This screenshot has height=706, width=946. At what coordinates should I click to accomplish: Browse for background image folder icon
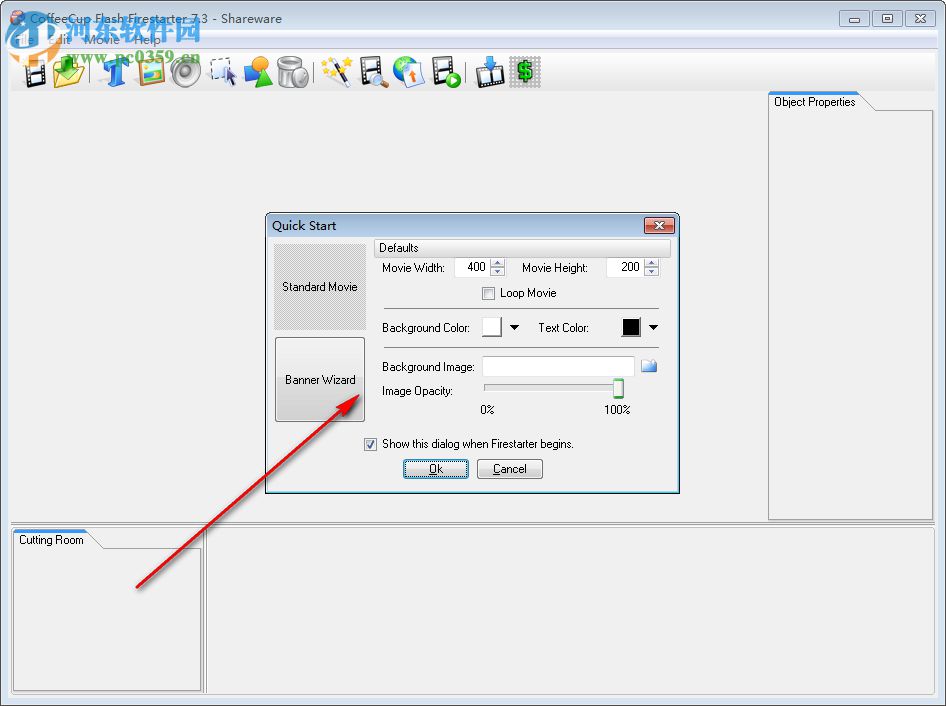649,366
